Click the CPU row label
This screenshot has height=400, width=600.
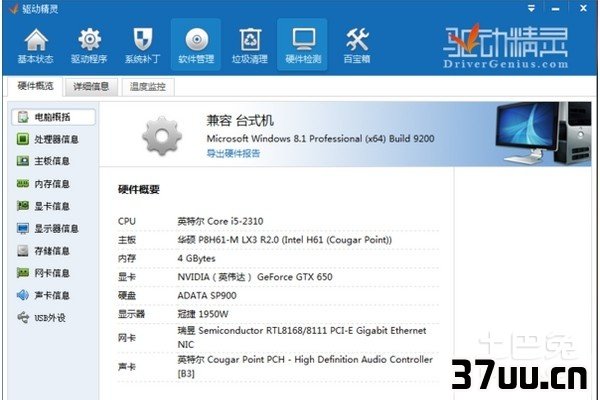point(127,221)
